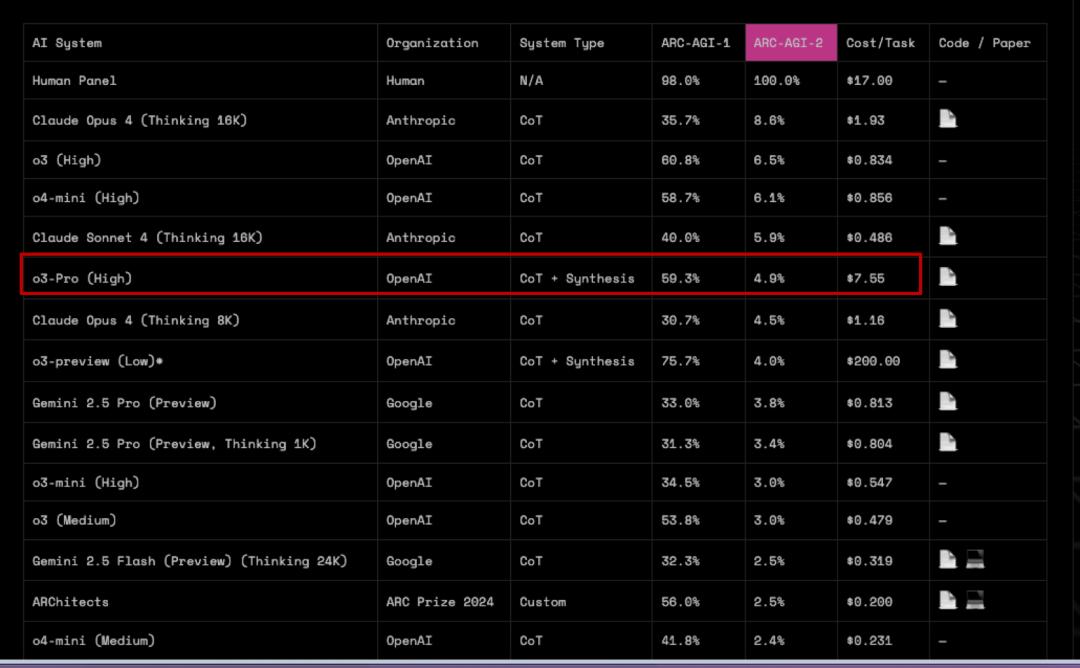Click the "Custom" system type cell
The width and height of the screenshot is (1080, 668).
(x=543, y=602)
